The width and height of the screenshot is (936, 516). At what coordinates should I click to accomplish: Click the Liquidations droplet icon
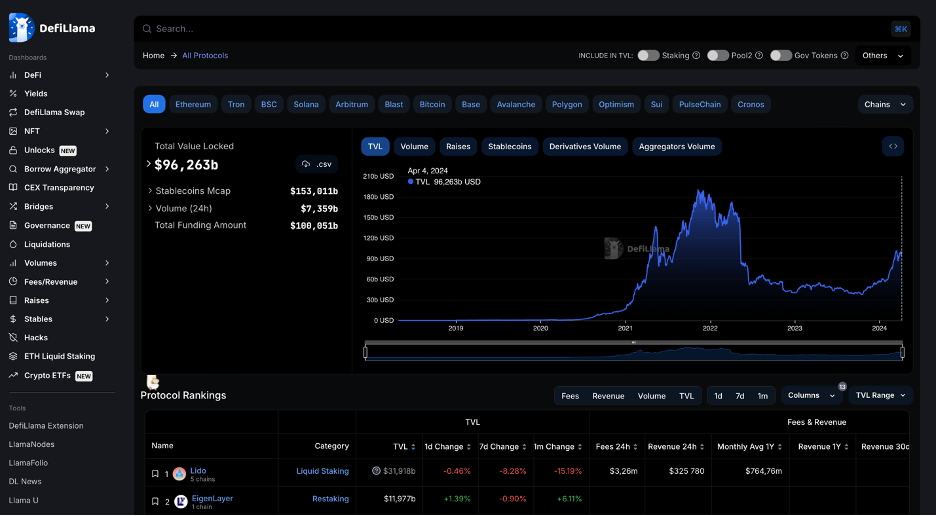13,244
